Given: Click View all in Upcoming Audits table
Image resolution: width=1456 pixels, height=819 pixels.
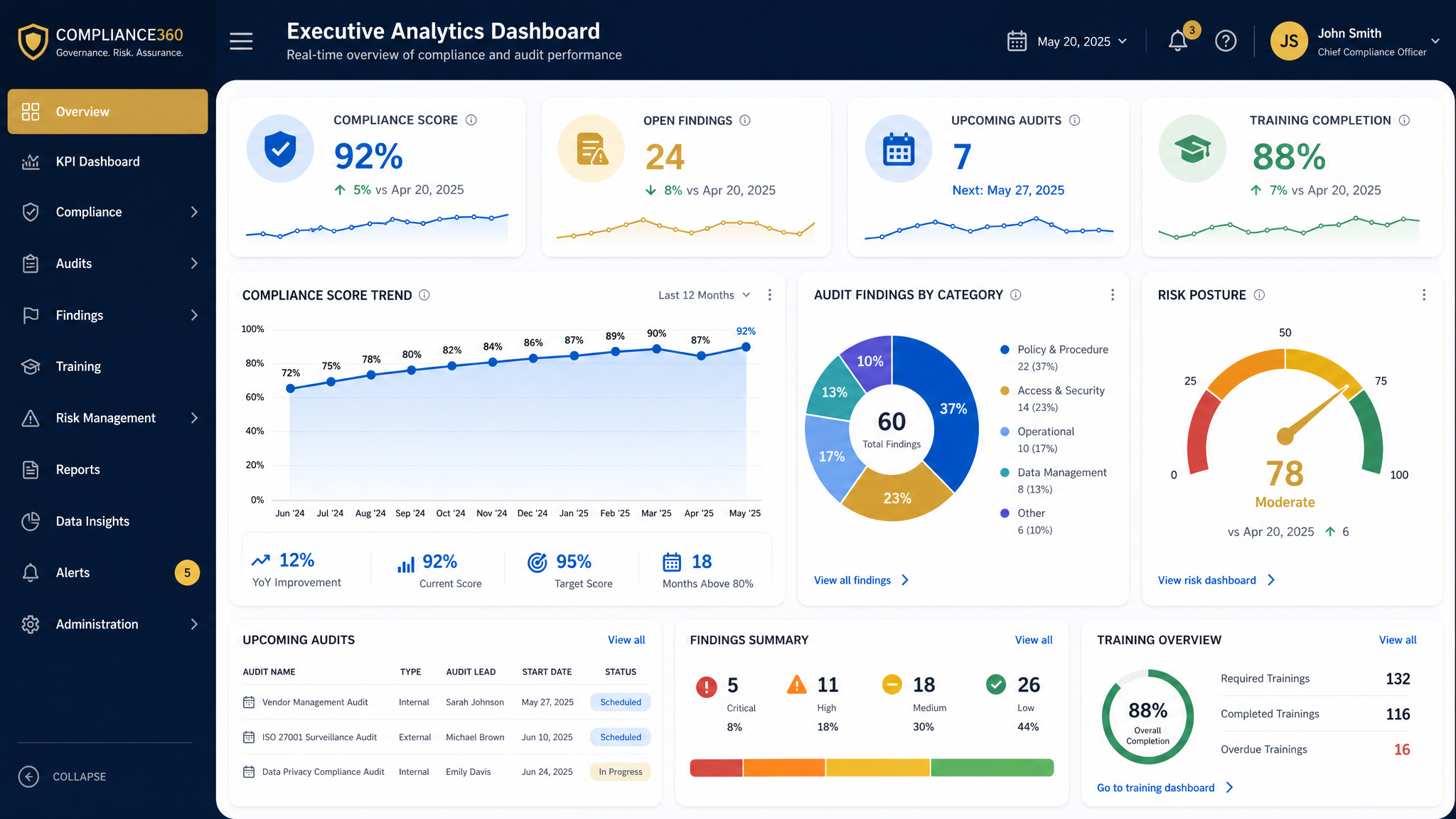Looking at the screenshot, I should click(626, 640).
